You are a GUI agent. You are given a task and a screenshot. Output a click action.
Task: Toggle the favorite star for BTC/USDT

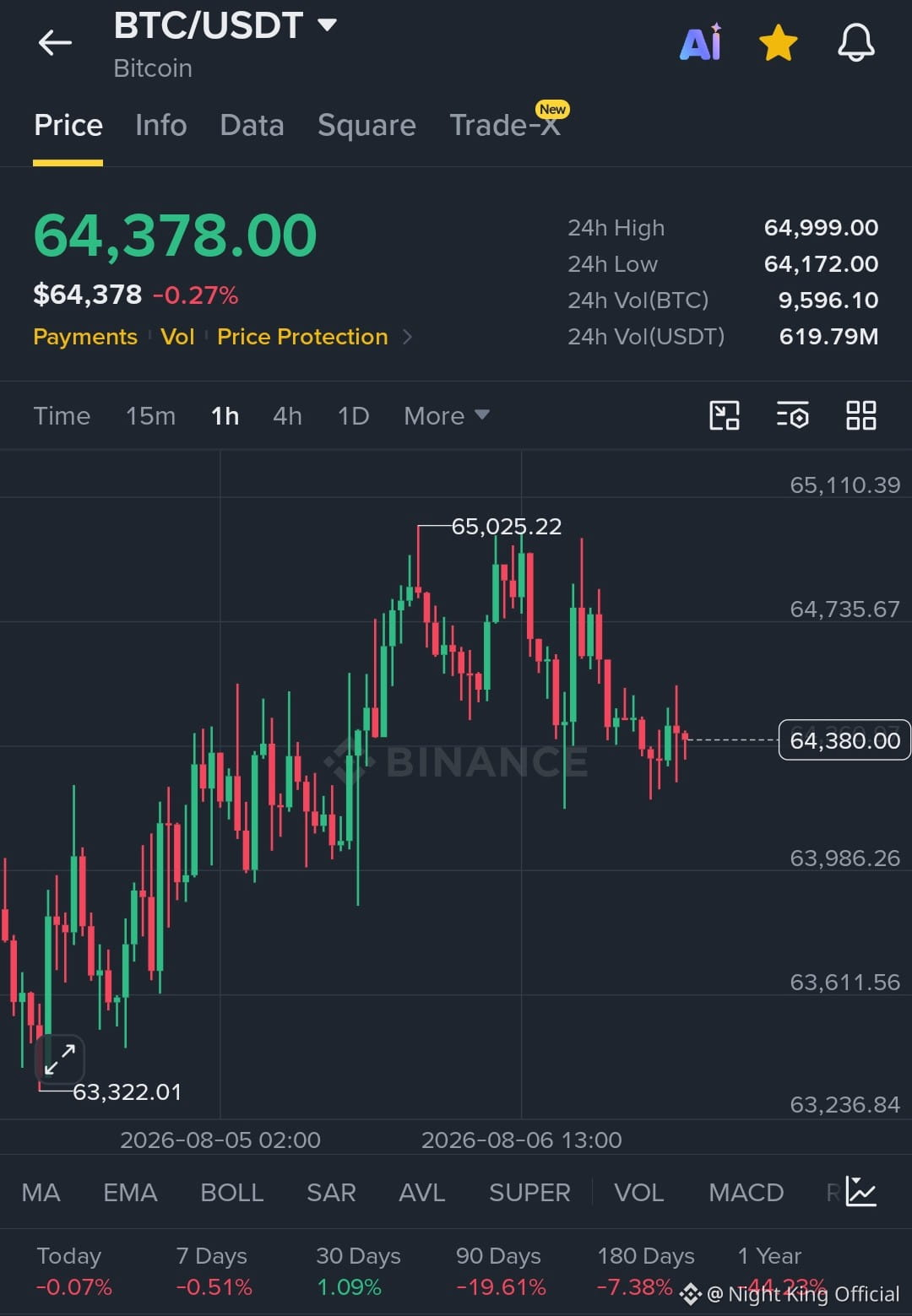pos(778,42)
